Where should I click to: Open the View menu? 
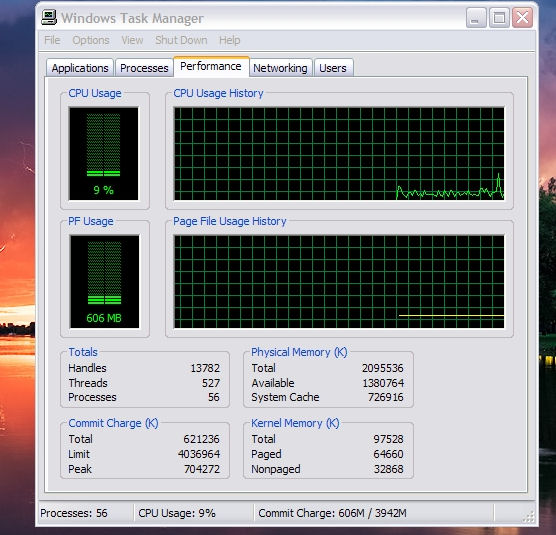[132, 40]
